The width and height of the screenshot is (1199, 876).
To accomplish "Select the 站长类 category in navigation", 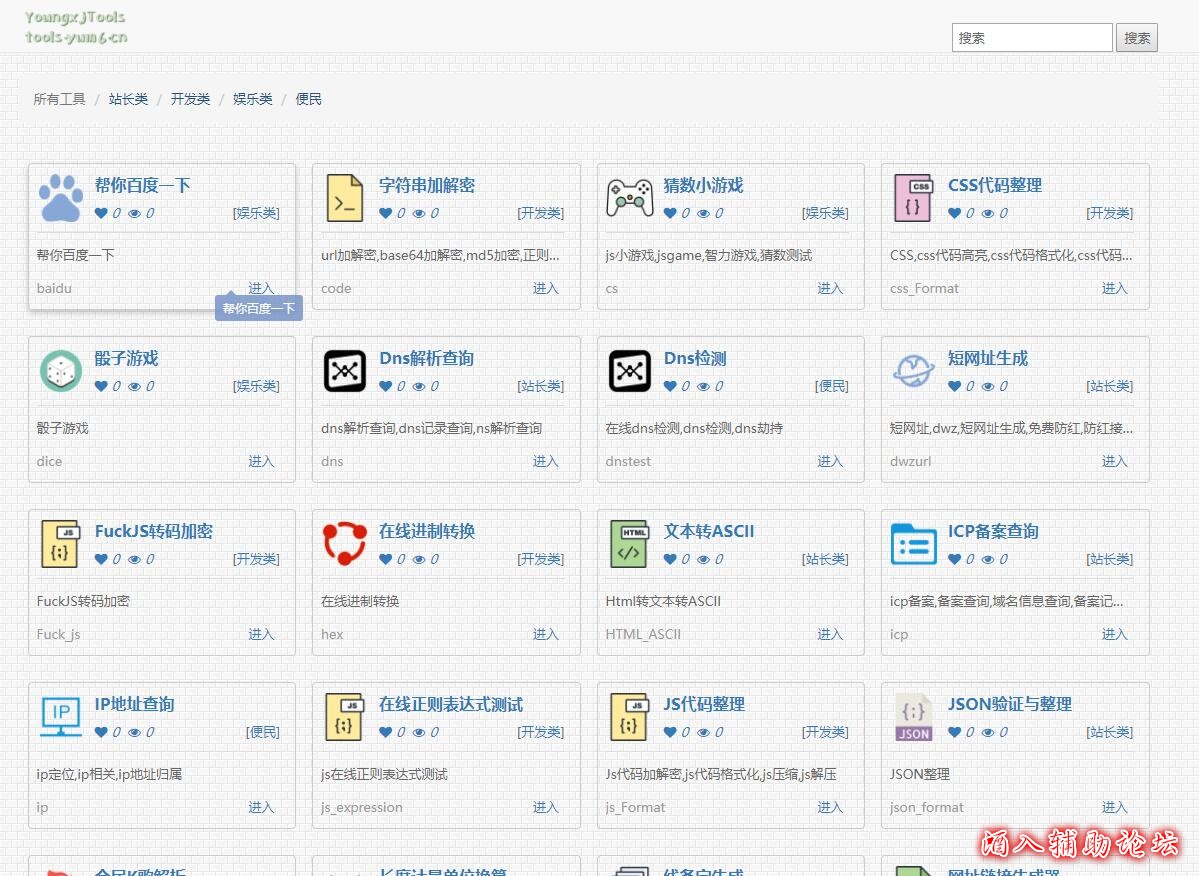I will coord(128,99).
